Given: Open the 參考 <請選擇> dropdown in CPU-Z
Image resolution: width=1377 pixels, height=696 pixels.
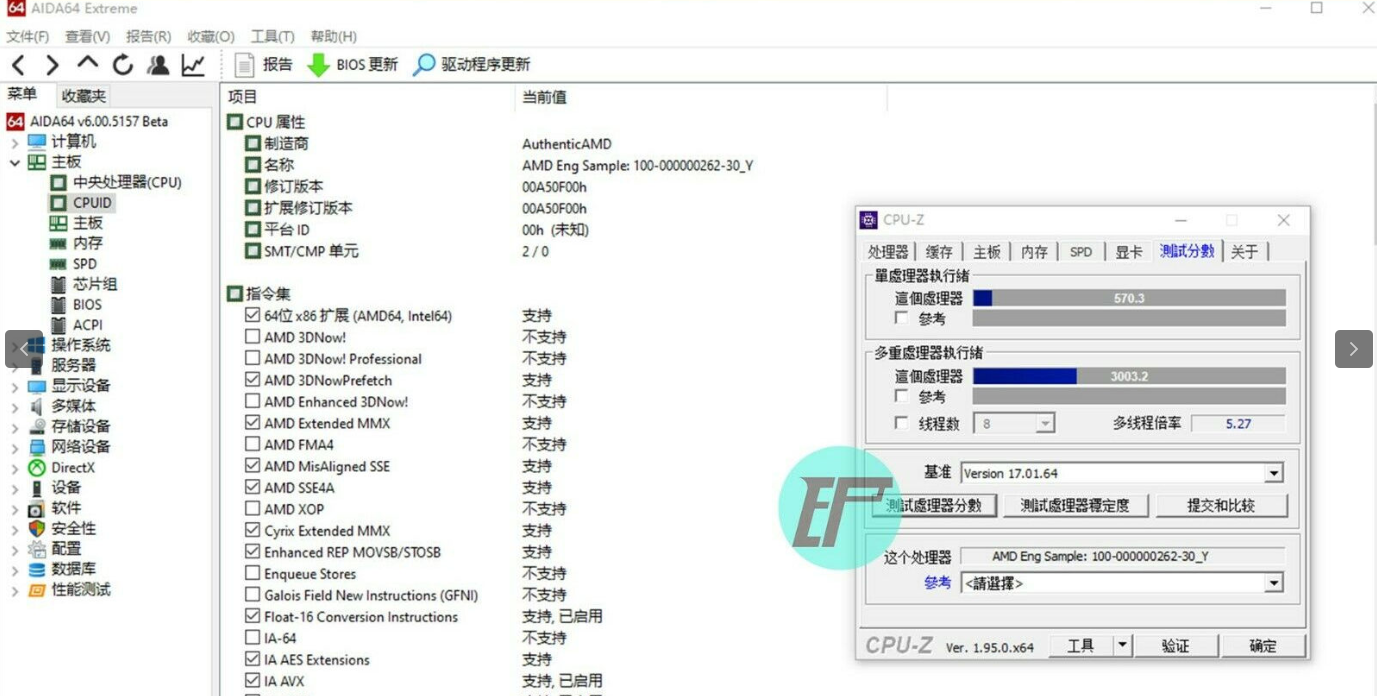Looking at the screenshot, I should pos(1273,583).
